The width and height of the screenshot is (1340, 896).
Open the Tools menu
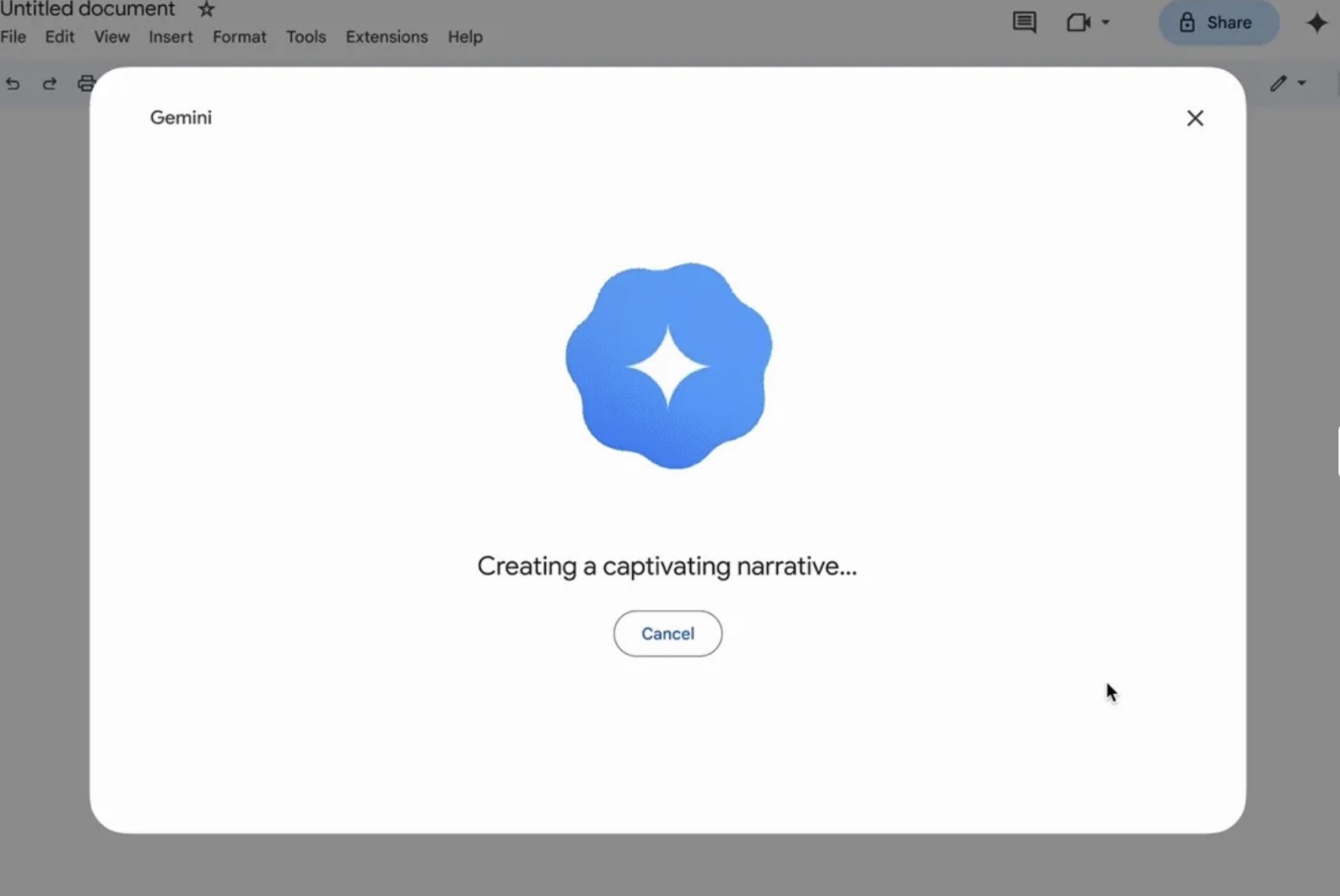[305, 37]
